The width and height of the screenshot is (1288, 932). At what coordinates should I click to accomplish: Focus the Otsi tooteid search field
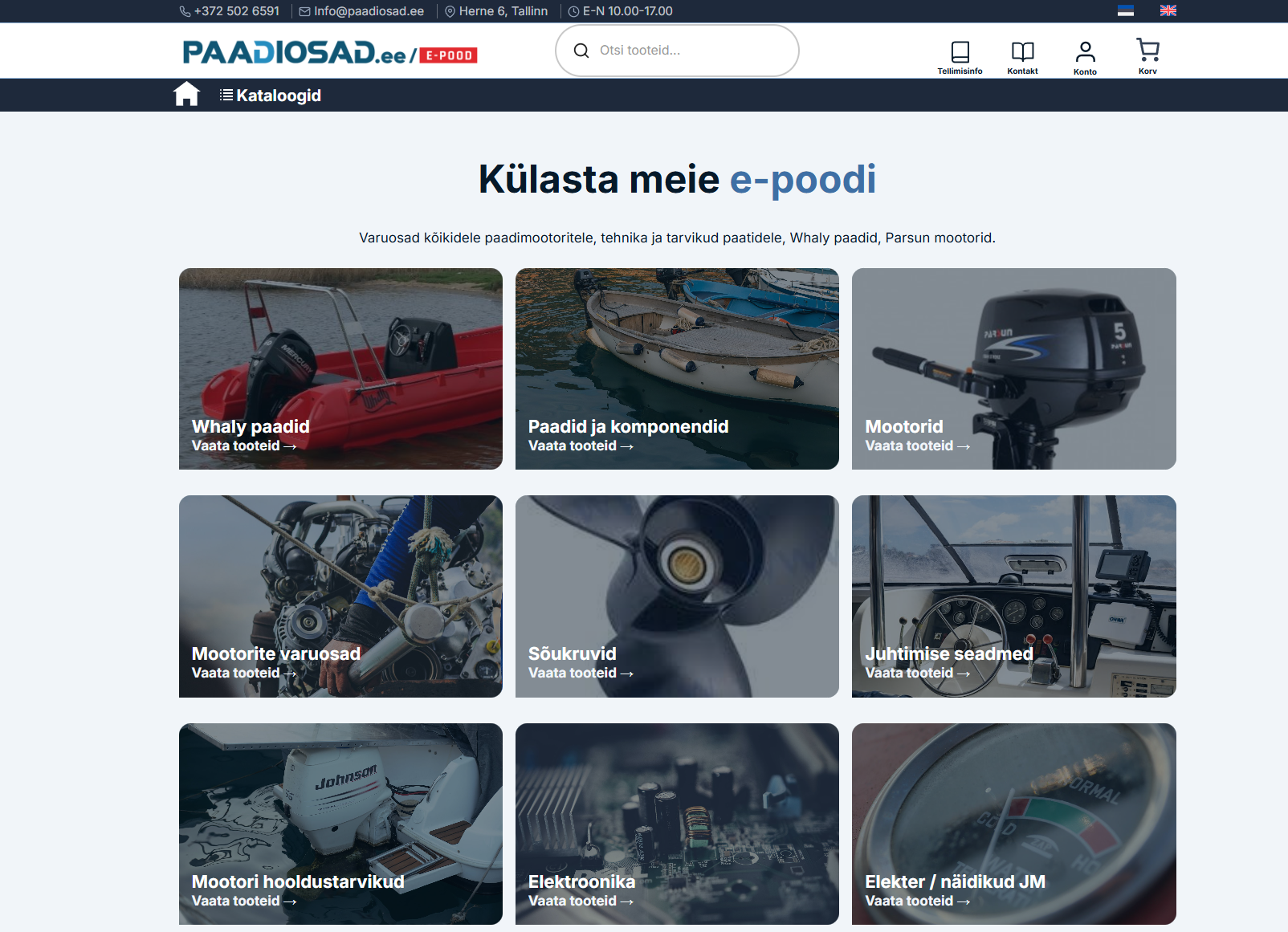tap(677, 51)
